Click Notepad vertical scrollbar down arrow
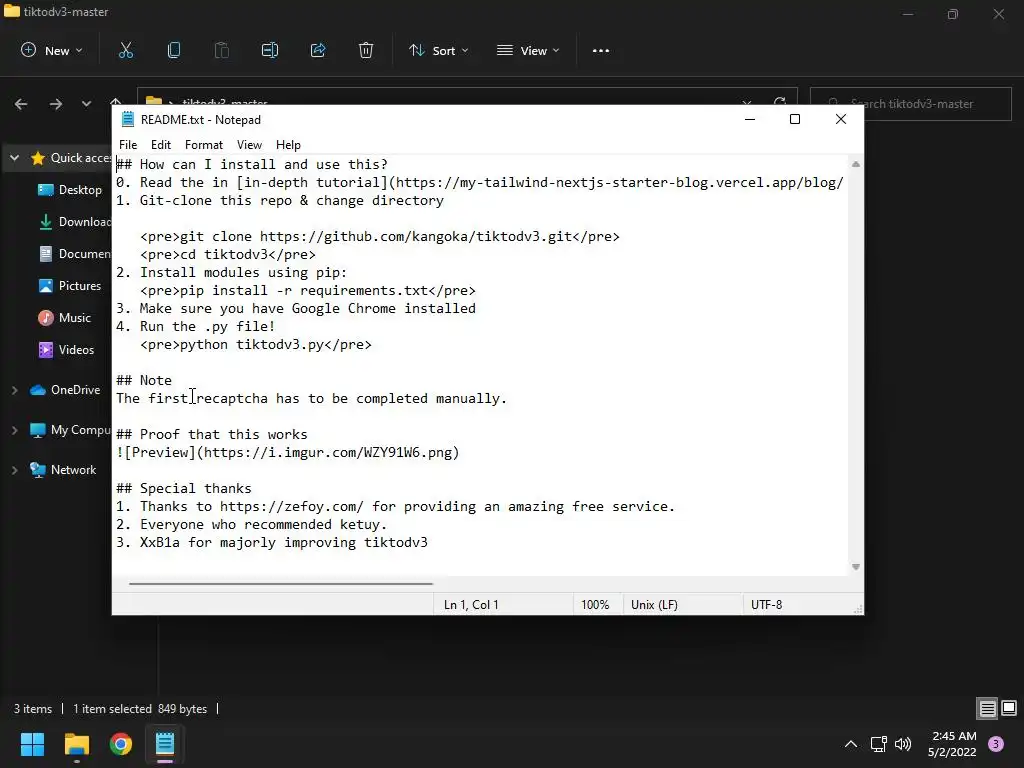The image size is (1024, 768). pyautogui.click(x=856, y=567)
